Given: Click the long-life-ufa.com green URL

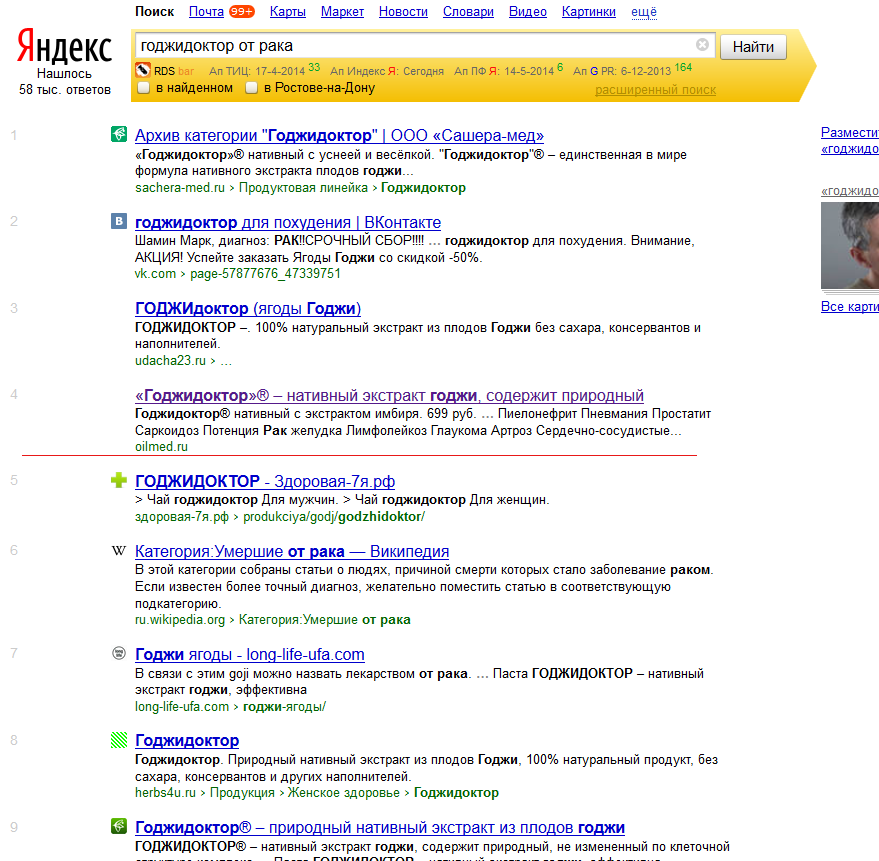Looking at the screenshot, I should pos(182,706).
